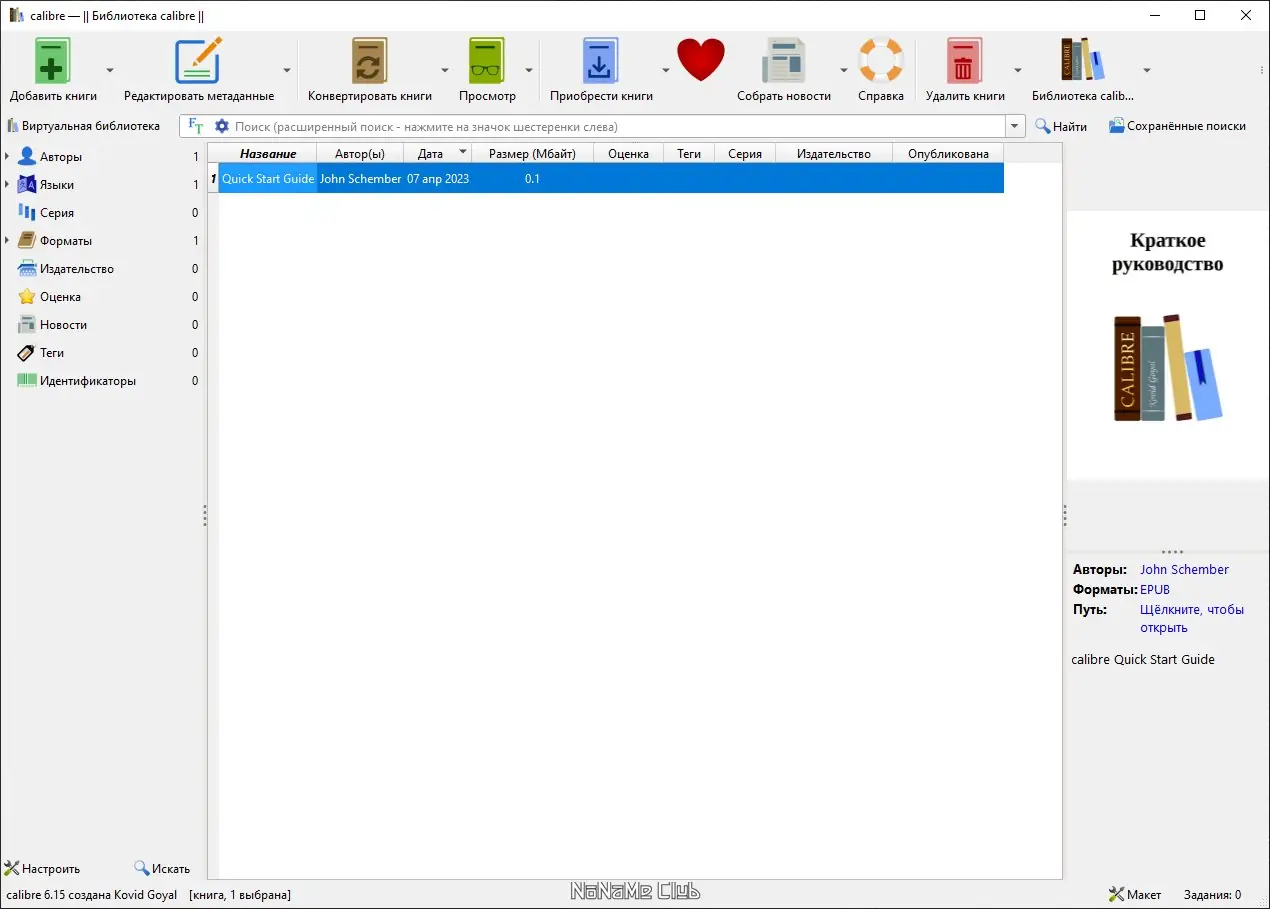This screenshot has width=1270, height=909.
Task: Click the book cover thumbnail Краткое руководство
Action: tap(1167, 345)
